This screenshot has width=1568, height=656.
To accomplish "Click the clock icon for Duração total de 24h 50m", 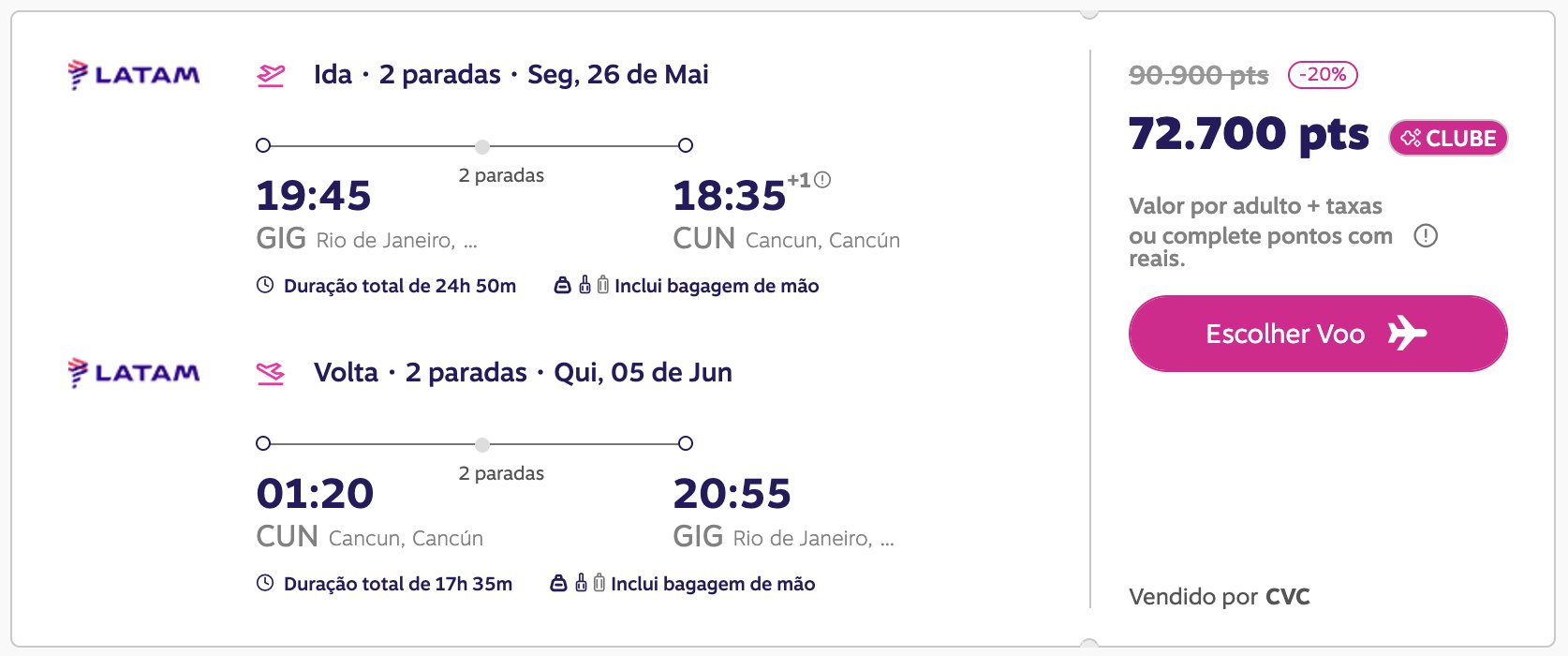I will (x=265, y=285).
